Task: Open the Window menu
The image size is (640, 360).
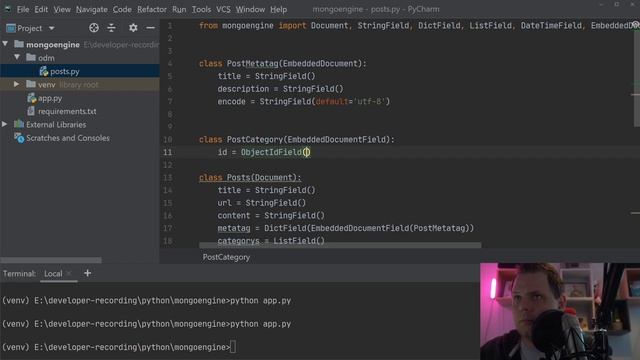Action: pos(250,9)
